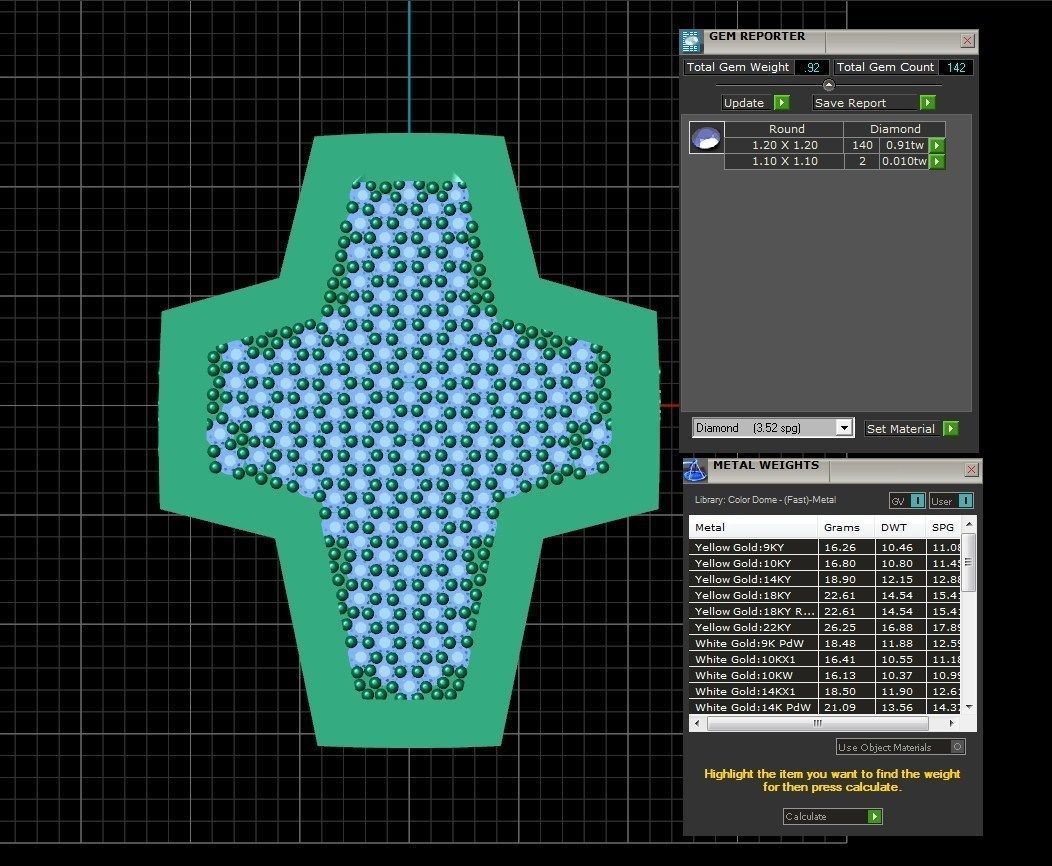
Task: Select the Yellow Gold:18KY R... row
Action: tap(825, 611)
